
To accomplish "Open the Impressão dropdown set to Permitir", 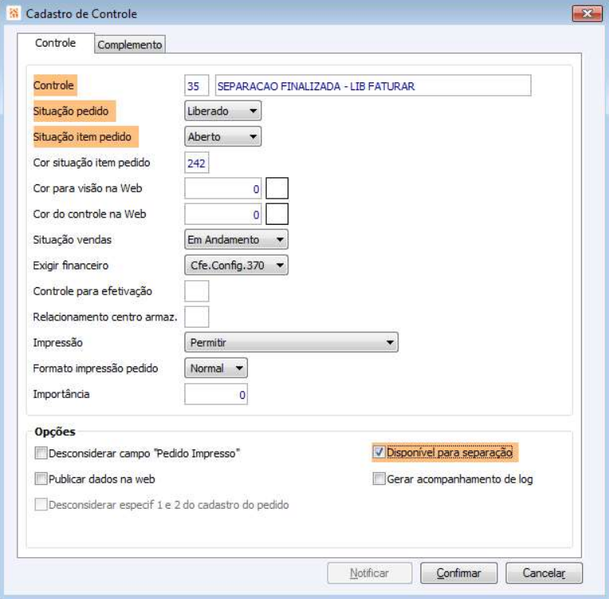I will pos(291,343).
